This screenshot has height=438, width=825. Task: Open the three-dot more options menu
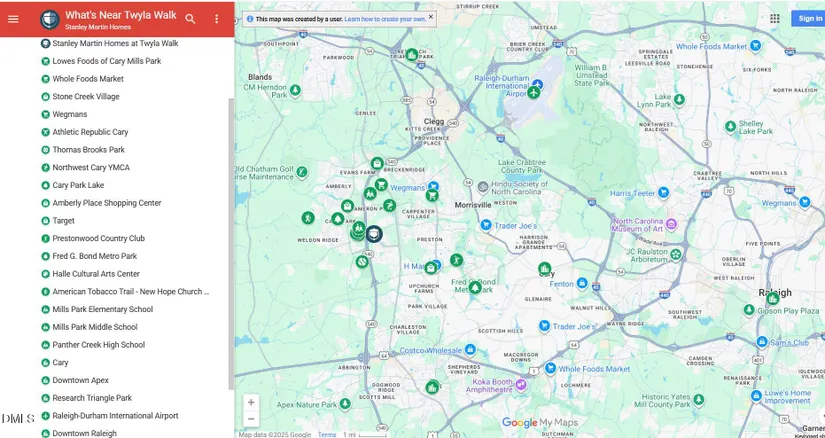tap(216, 19)
